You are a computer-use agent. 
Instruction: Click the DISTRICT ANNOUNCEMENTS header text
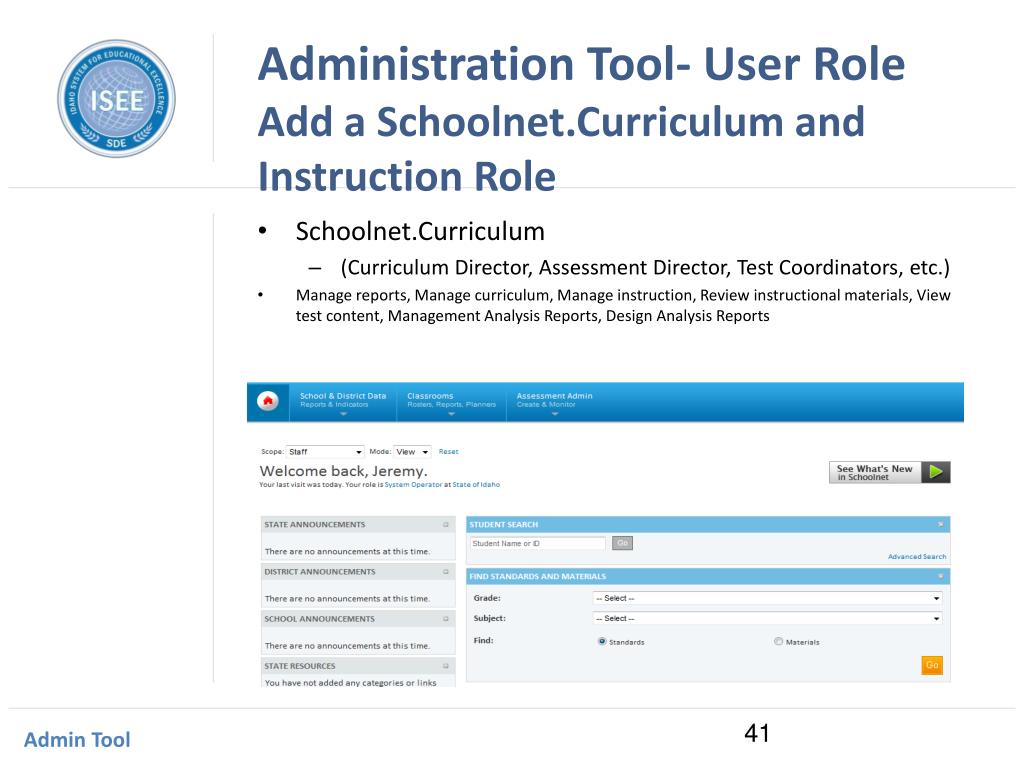[x=320, y=571]
